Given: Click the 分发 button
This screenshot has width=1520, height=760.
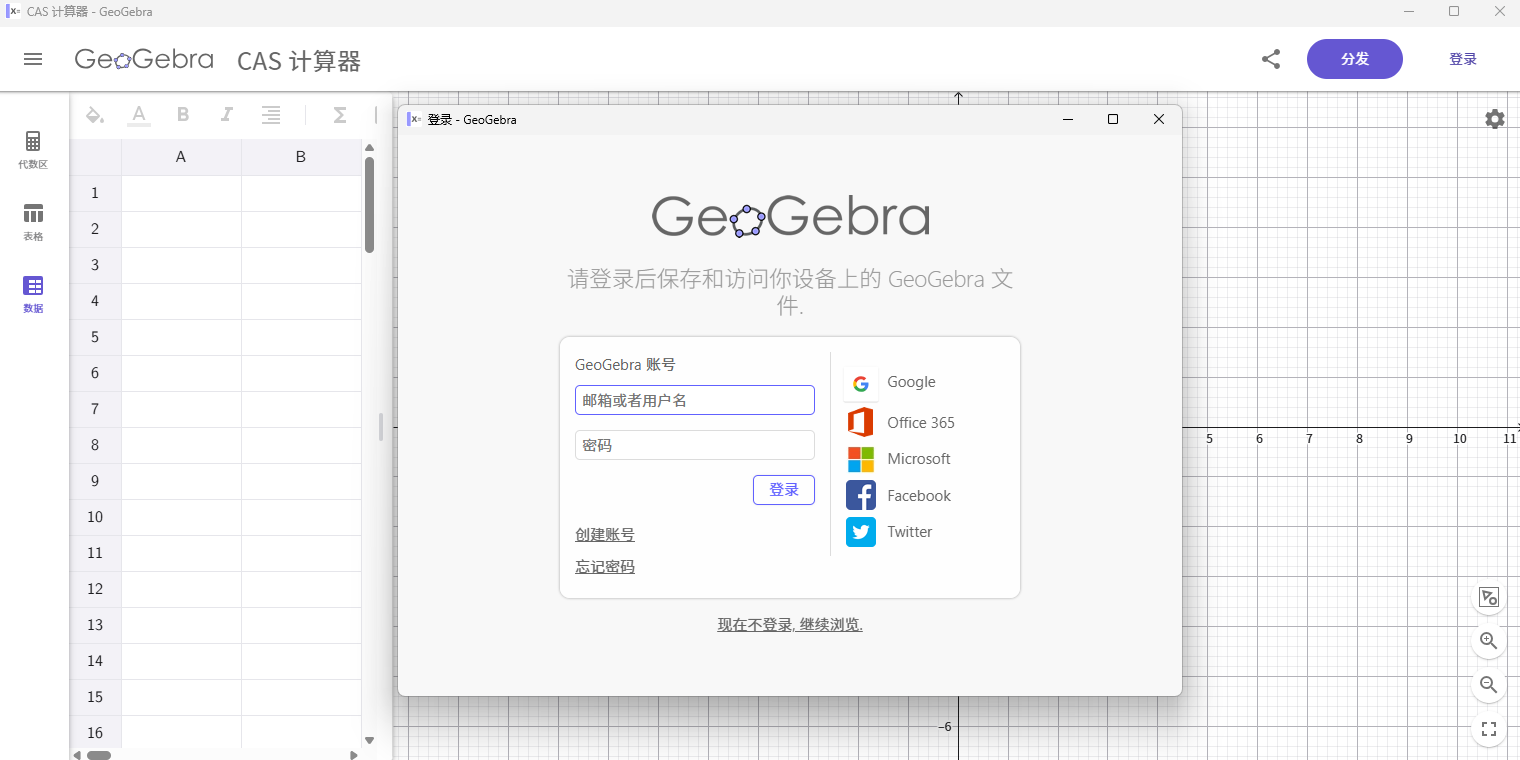Looking at the screenshot, I should 1355,59.
